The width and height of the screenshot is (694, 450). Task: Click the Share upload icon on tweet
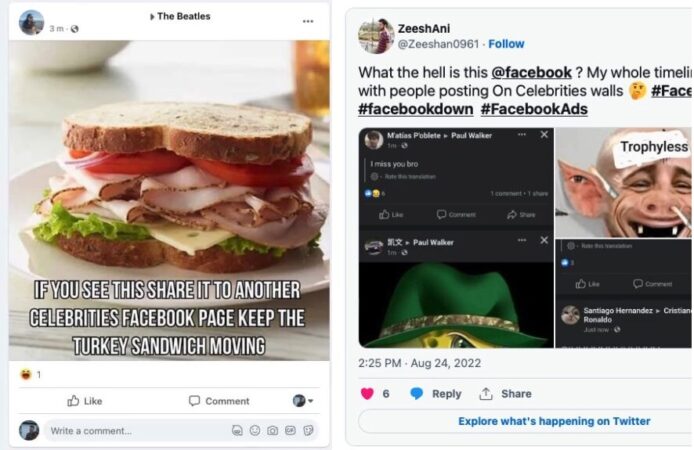486,393
